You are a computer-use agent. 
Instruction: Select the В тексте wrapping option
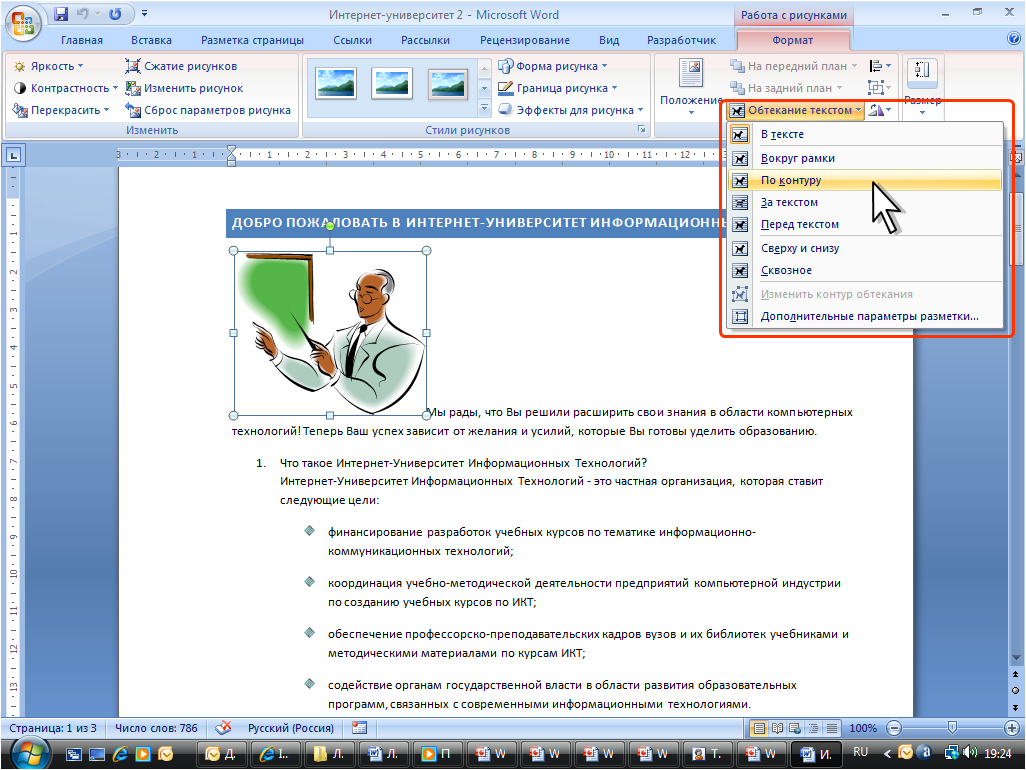[782, 134]
